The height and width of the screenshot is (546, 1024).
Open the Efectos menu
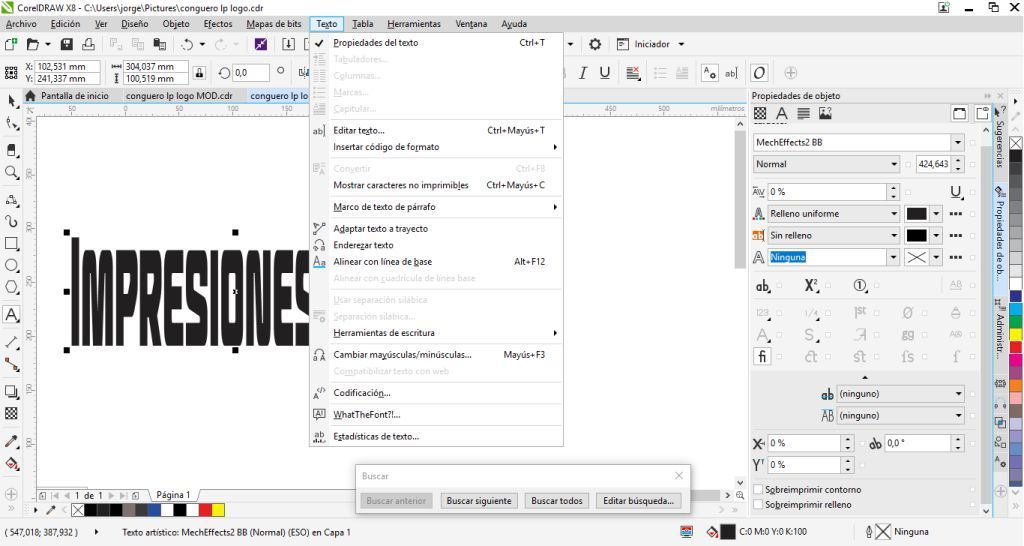click(217, 24)
